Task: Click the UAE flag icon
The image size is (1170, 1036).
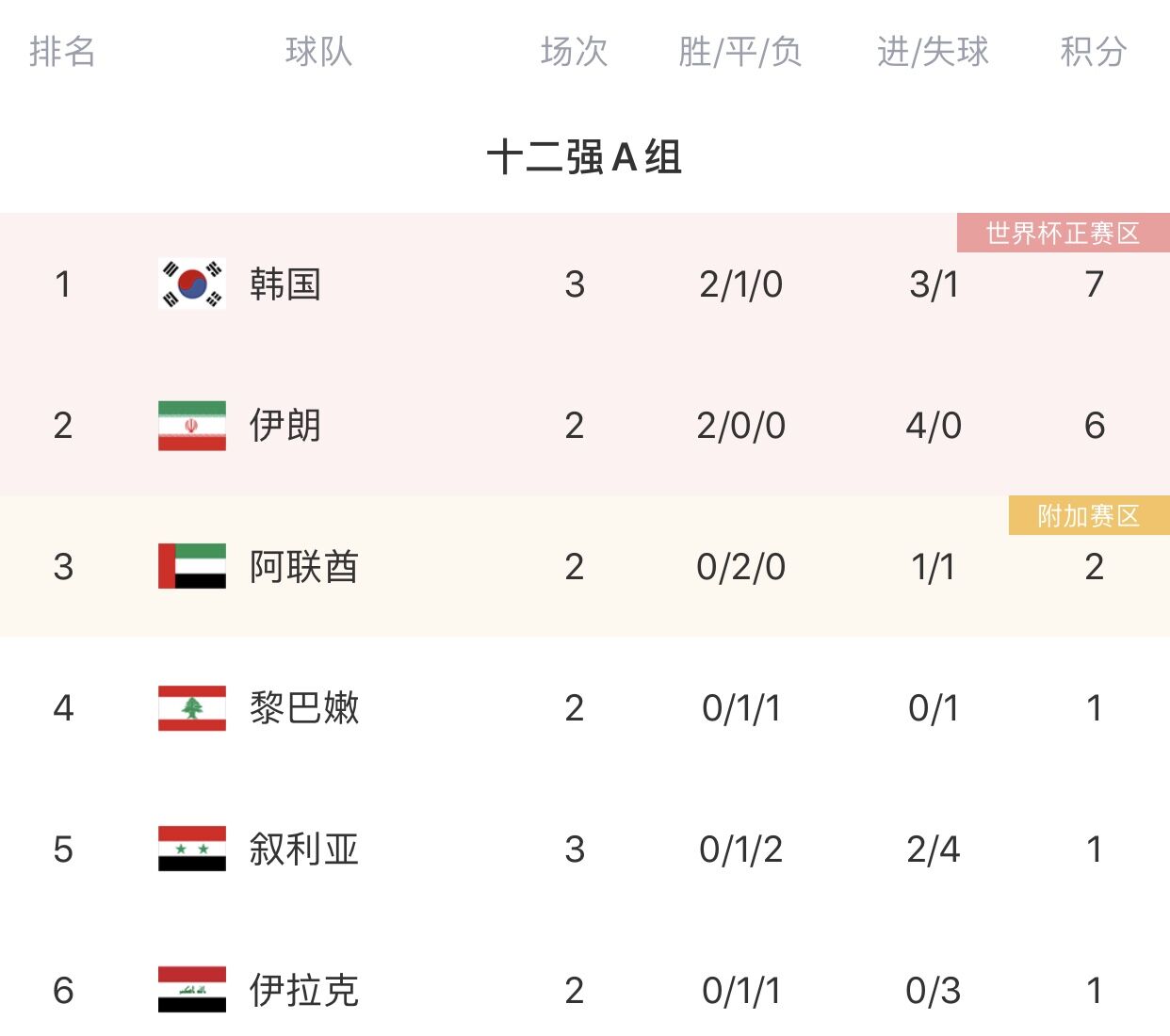Action: pyautogui.click(x=192, y=566)
